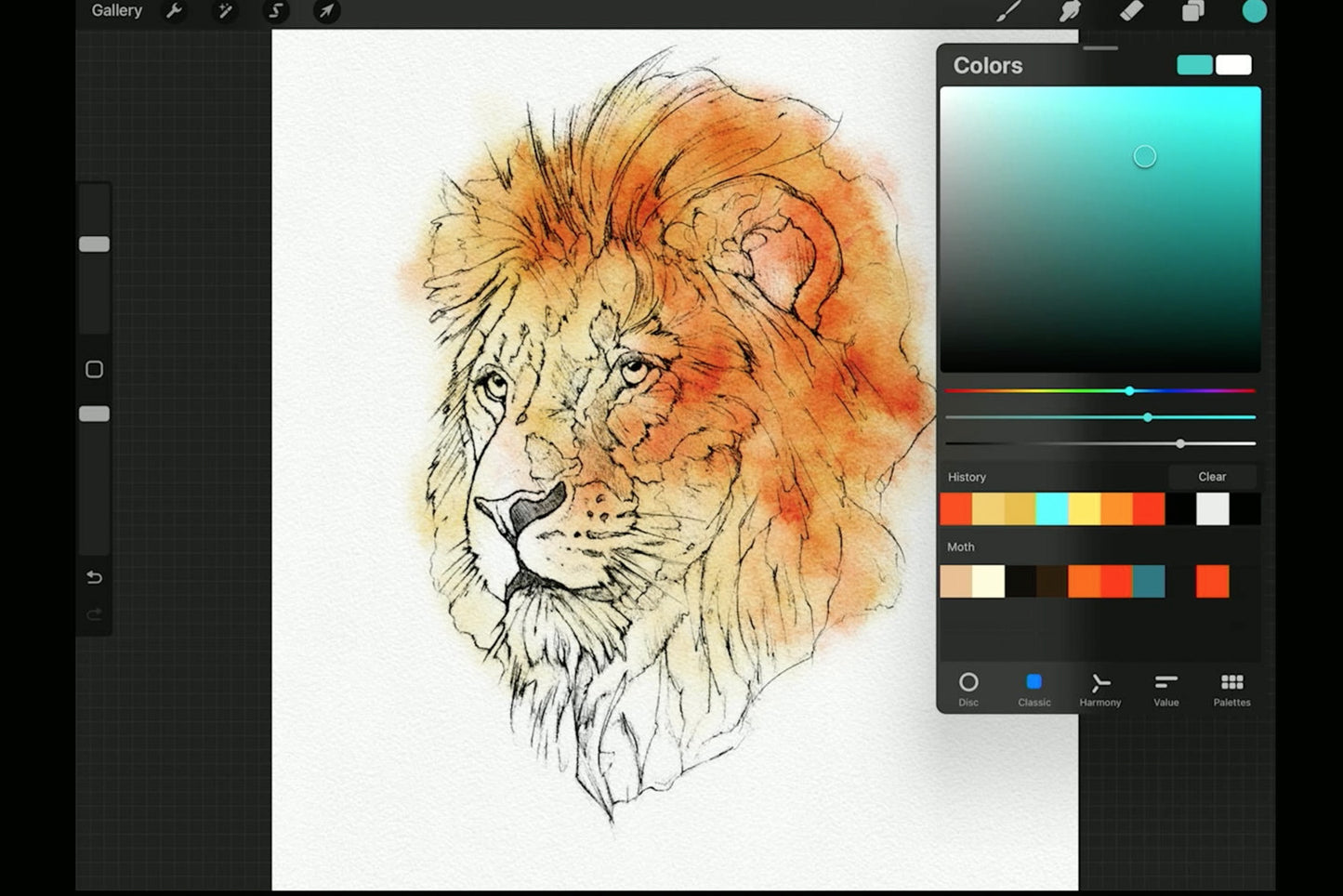
Task: Clear the color History
Action: (1212, 477)
